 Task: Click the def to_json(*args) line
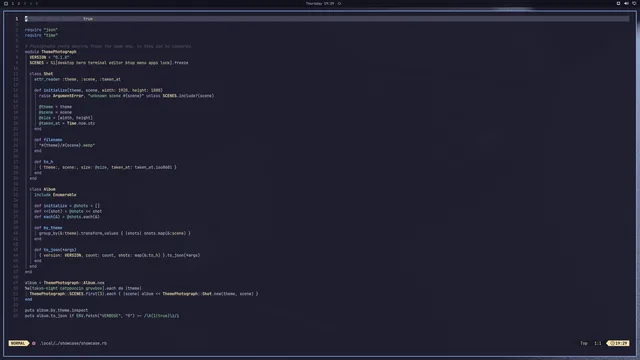[55, 250]
